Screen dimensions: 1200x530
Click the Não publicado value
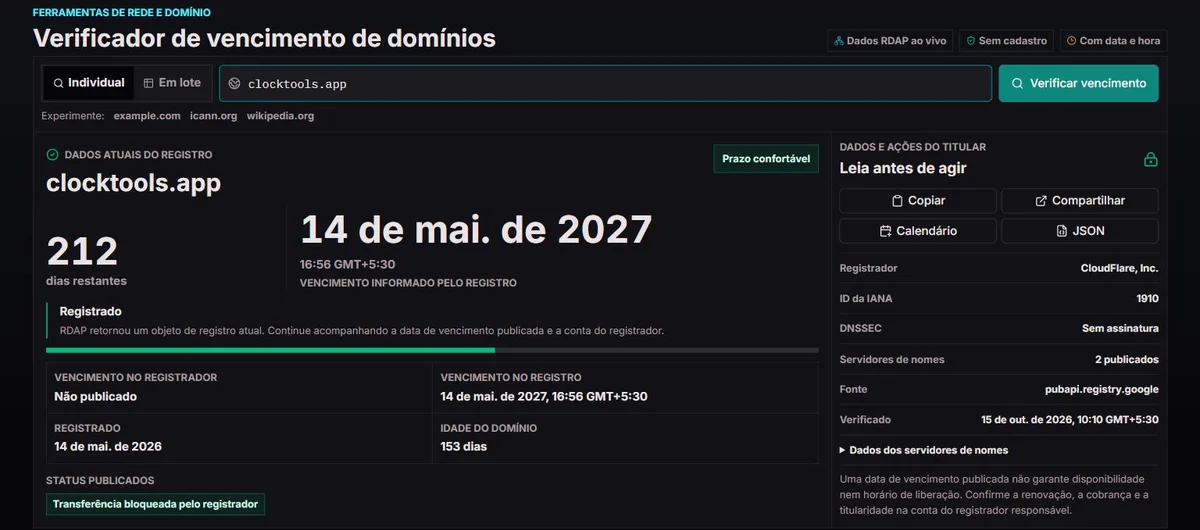tap(95, 397)
